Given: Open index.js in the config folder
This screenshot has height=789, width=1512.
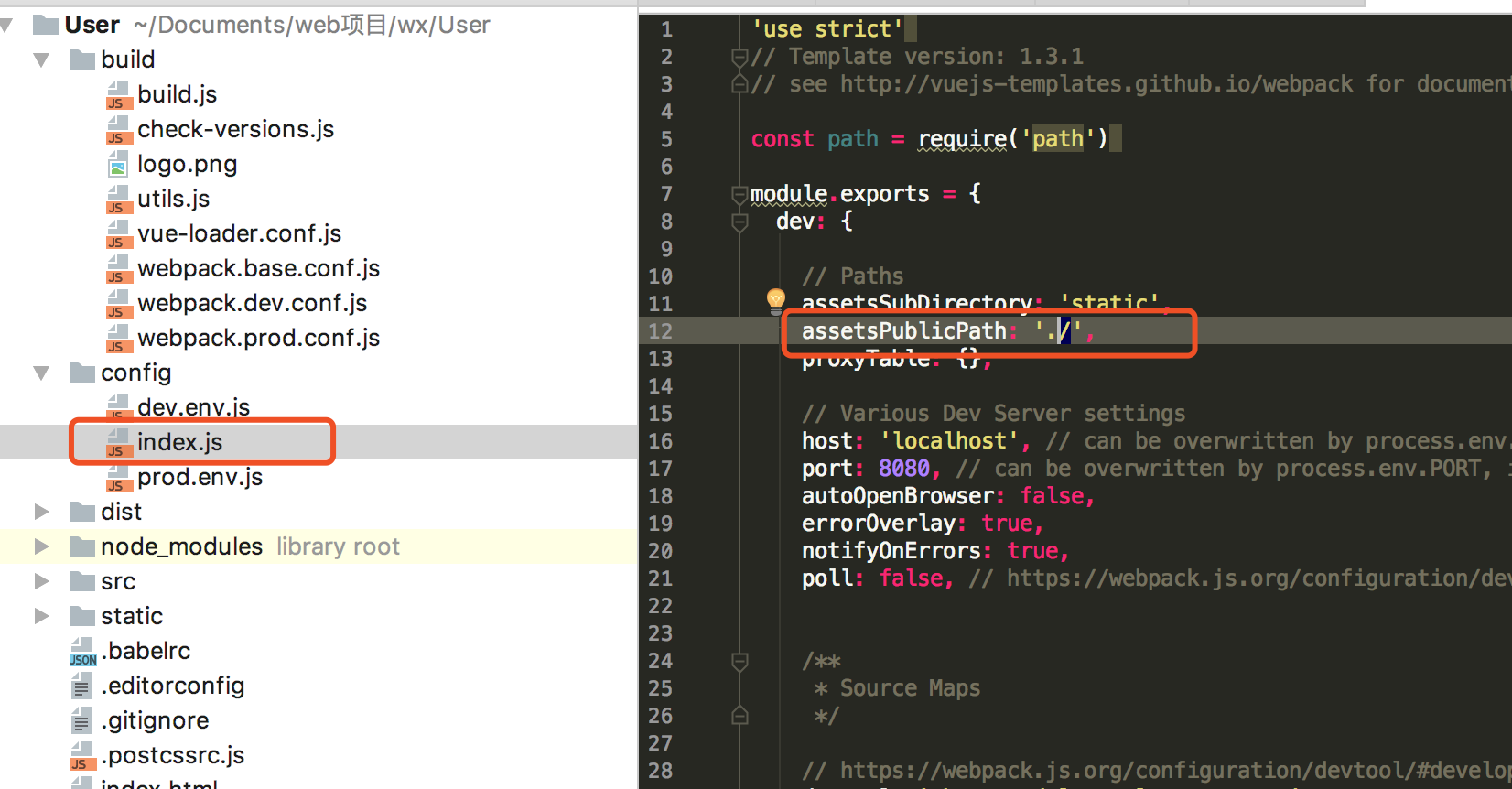Looking at the screenshot, I should pyautogui.click(x=179, y=442).
